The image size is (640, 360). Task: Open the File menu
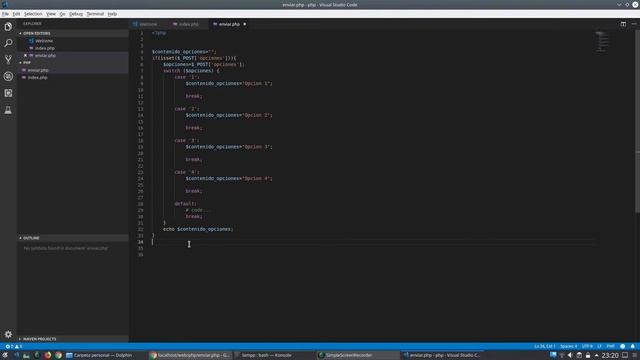pos(5,14)
